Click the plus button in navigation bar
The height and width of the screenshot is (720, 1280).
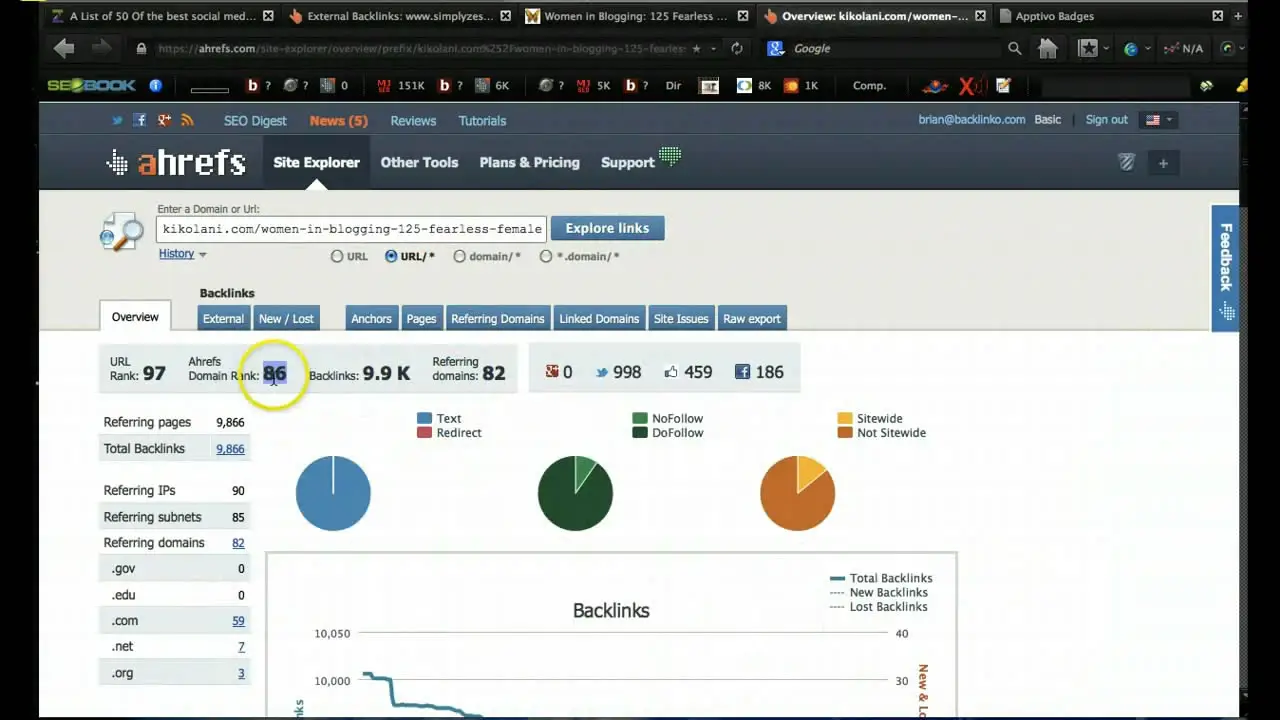click(1163, 163)
